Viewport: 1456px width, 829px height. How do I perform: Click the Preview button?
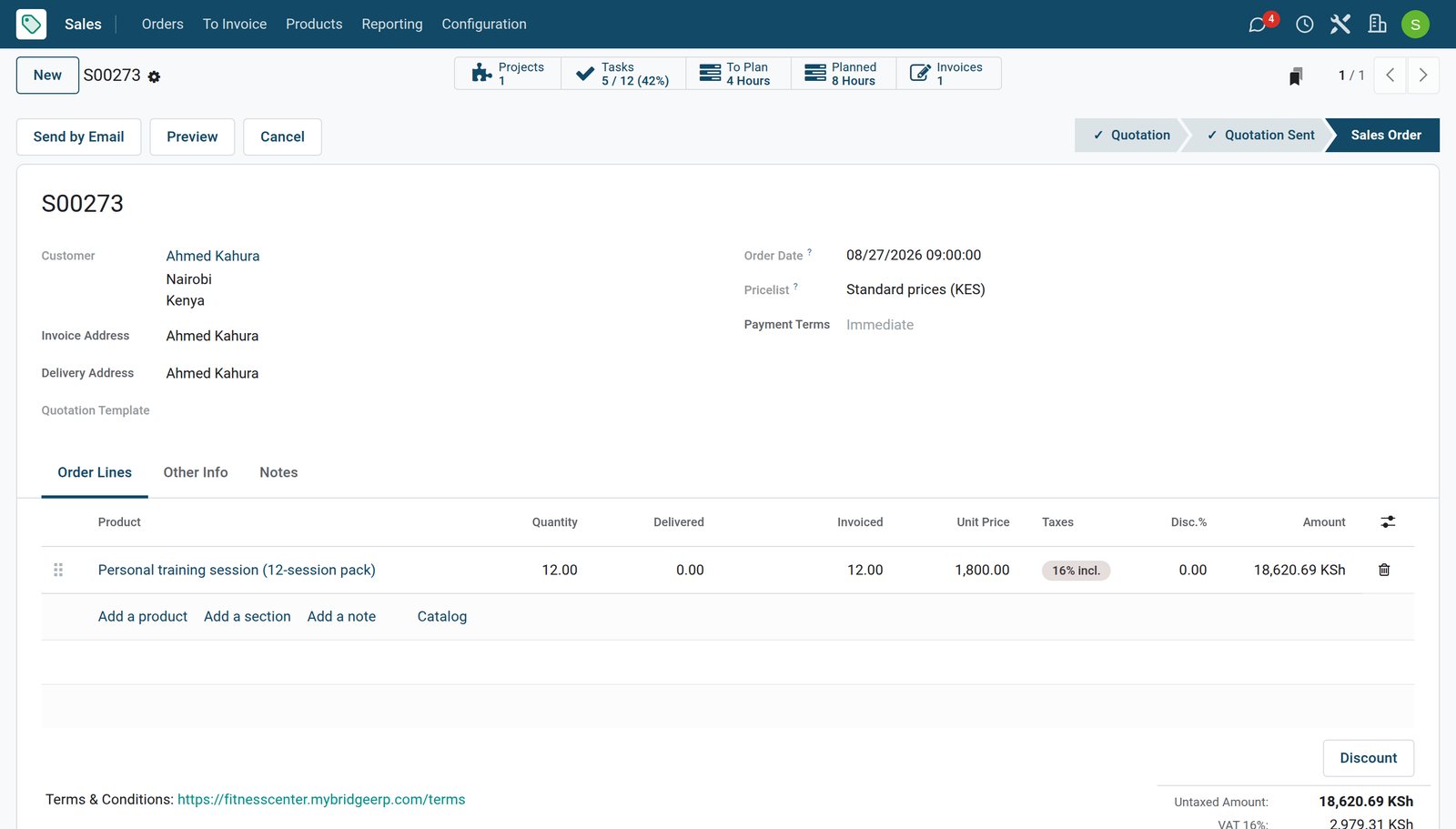(192, 136)
